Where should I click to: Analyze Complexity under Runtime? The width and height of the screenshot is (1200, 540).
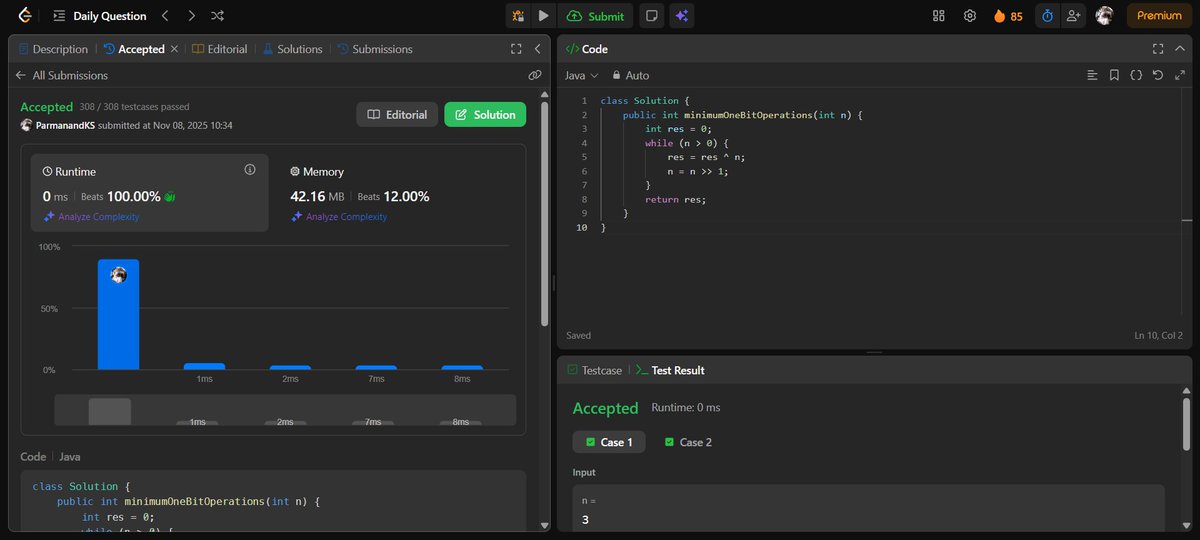(90, 217)
